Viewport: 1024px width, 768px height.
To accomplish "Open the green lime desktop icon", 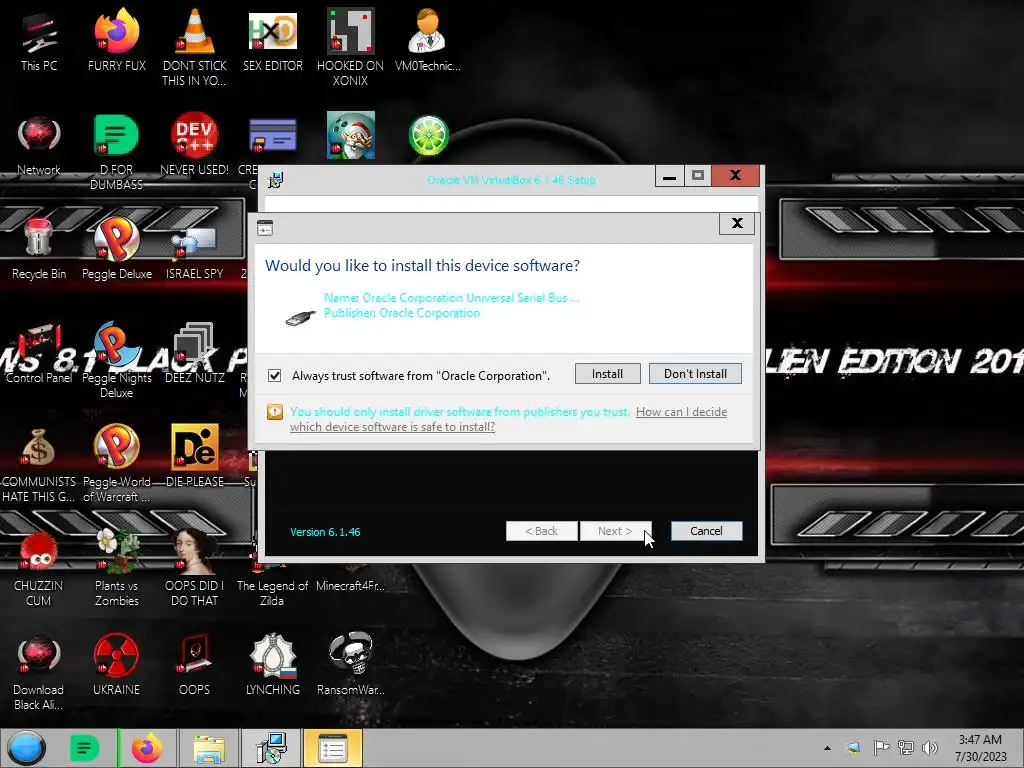I will pos(428,136).
